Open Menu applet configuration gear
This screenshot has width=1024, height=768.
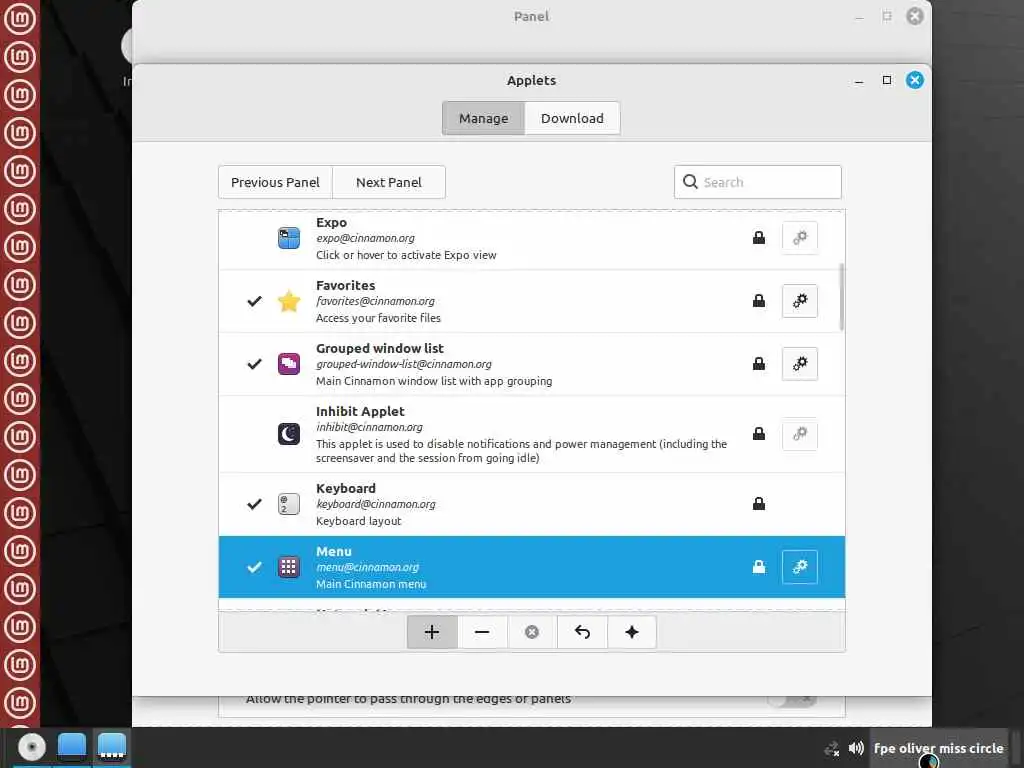(x=799, y=567)
